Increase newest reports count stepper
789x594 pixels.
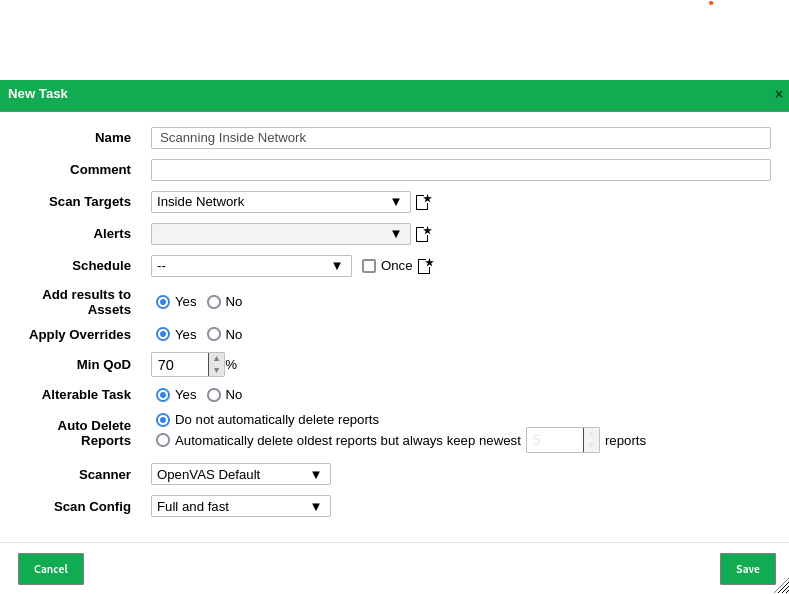click(591, 434)
